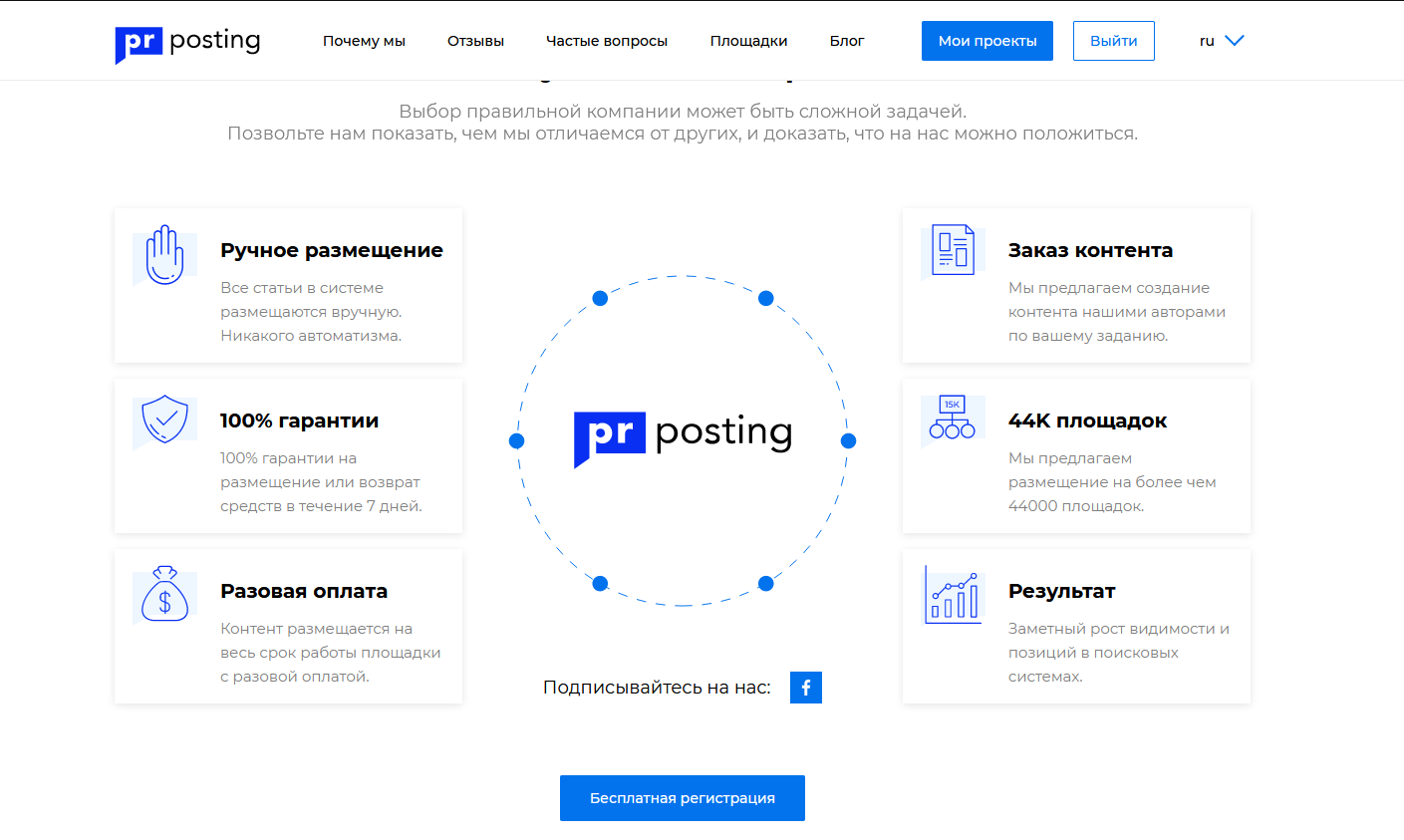The height and width of the screenshot is (840, 1404).
Task: Click the Бесплатная регистрация button
Action: 683,798
